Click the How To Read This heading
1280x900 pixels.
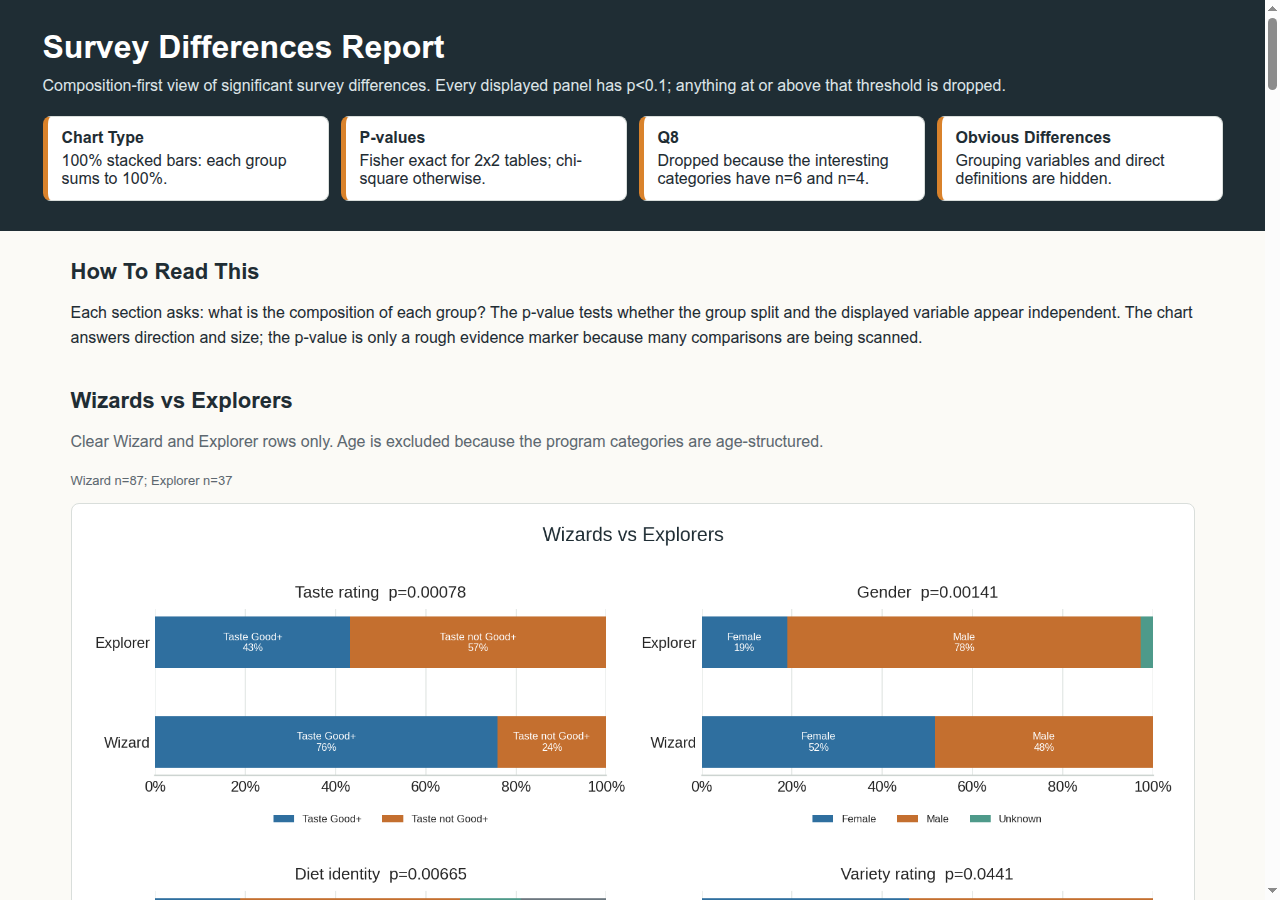pos(165,272)
